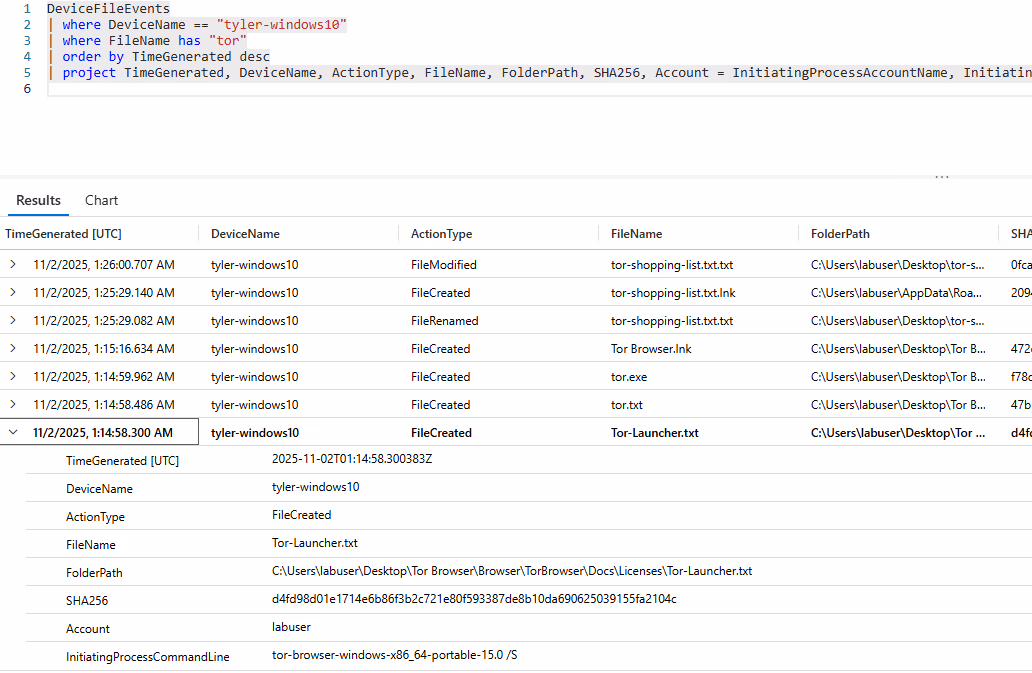This screenshot has width=1032, height=673.
Task: Expand the 1:25:29.140 AM result row
Action: [13, 293]
